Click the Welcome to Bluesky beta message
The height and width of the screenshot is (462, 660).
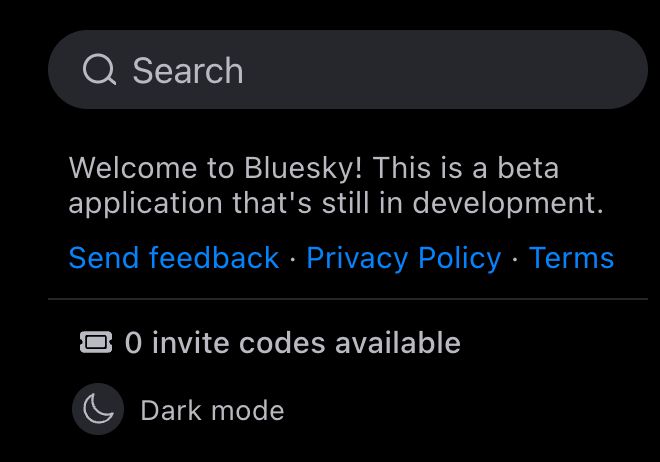[335, 185]
